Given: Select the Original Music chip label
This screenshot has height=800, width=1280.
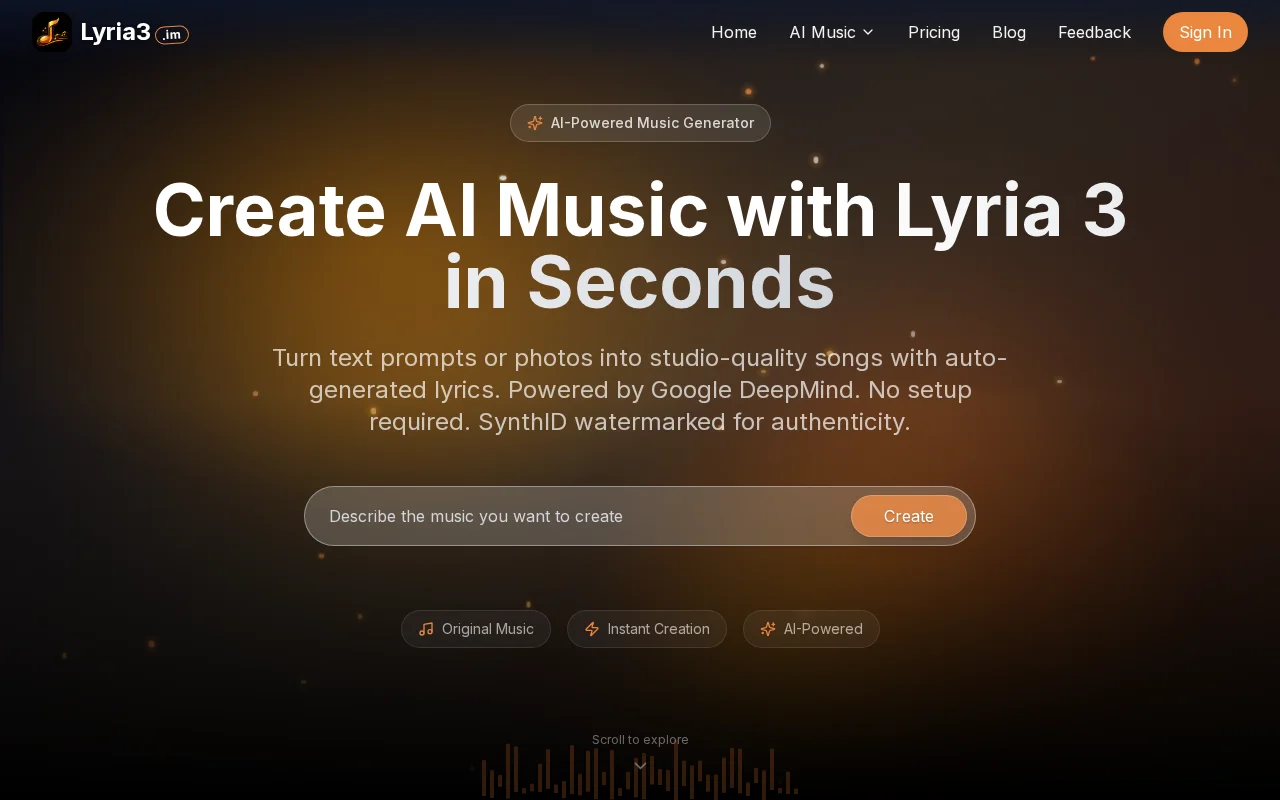Looking at the screenshot, I should point(488,629).
